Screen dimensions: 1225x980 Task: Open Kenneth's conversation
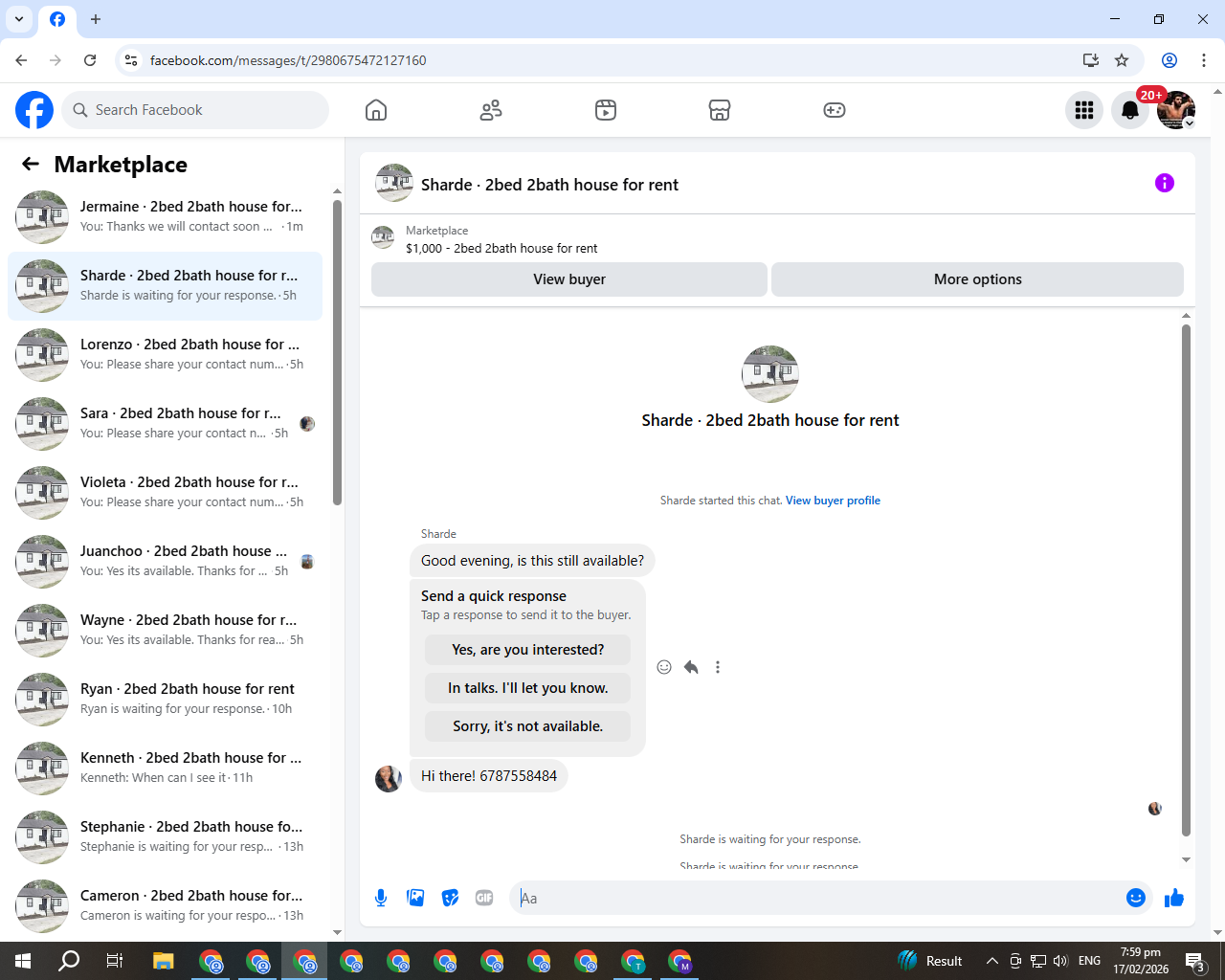pos(165,768)
